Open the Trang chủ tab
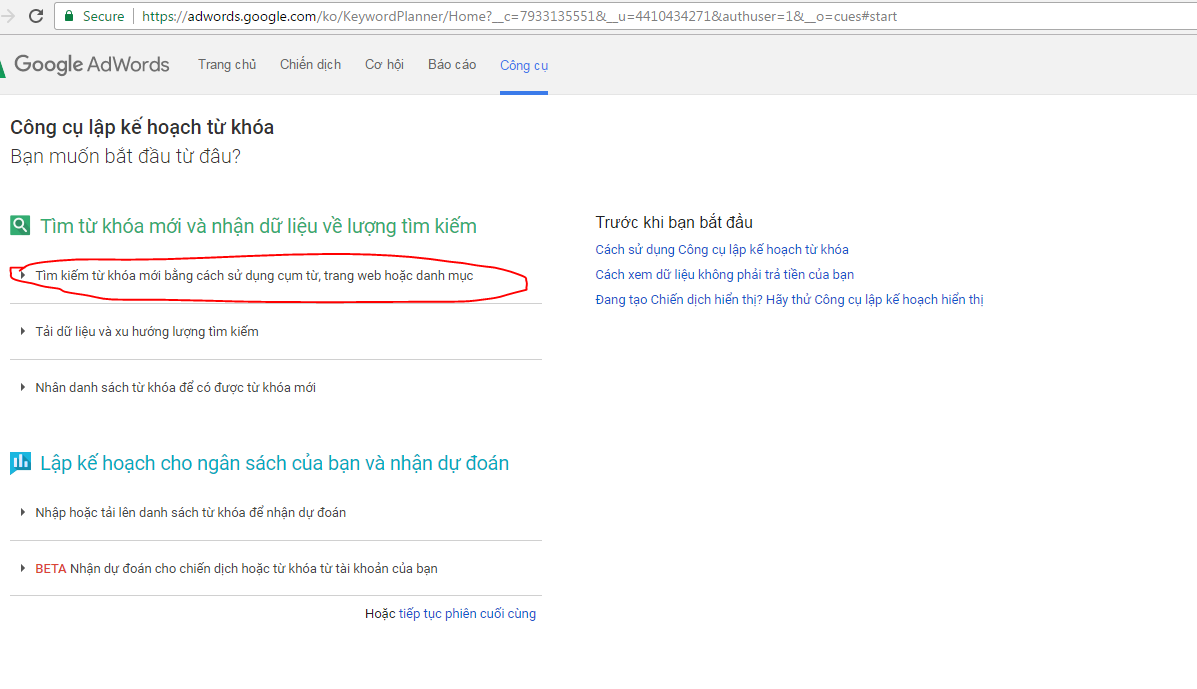The image size is (1197, 689). coord(227,65)
